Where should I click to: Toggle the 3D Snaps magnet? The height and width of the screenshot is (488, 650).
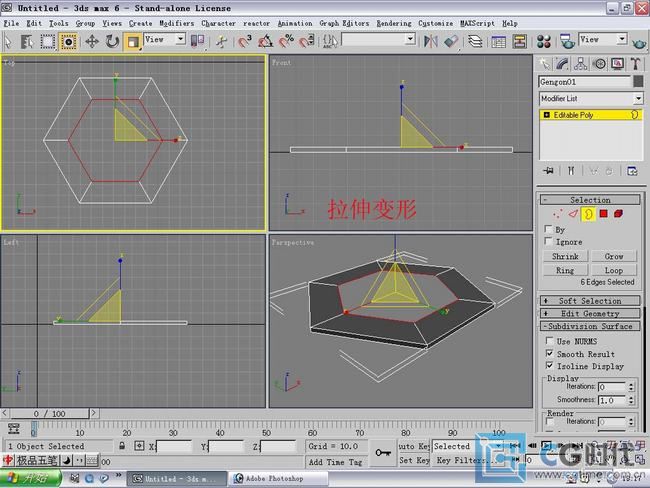pos(245,41)
